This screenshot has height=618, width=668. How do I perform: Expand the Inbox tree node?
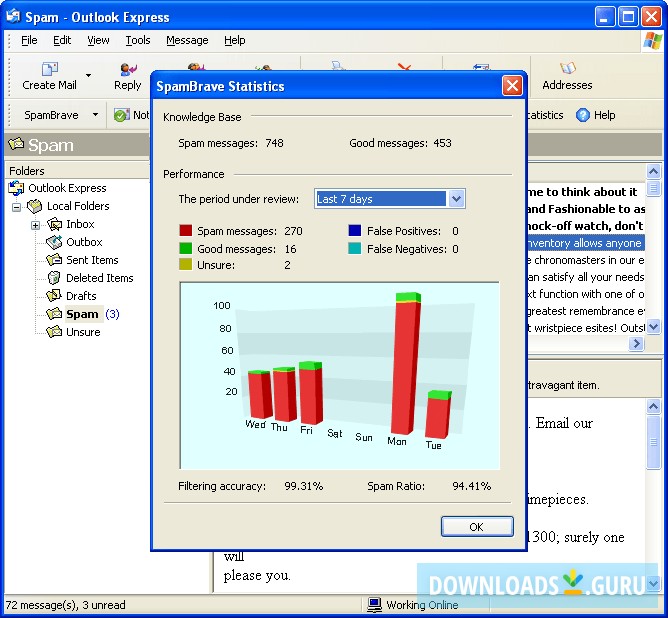pyautogui.click(x=35, y=225)
